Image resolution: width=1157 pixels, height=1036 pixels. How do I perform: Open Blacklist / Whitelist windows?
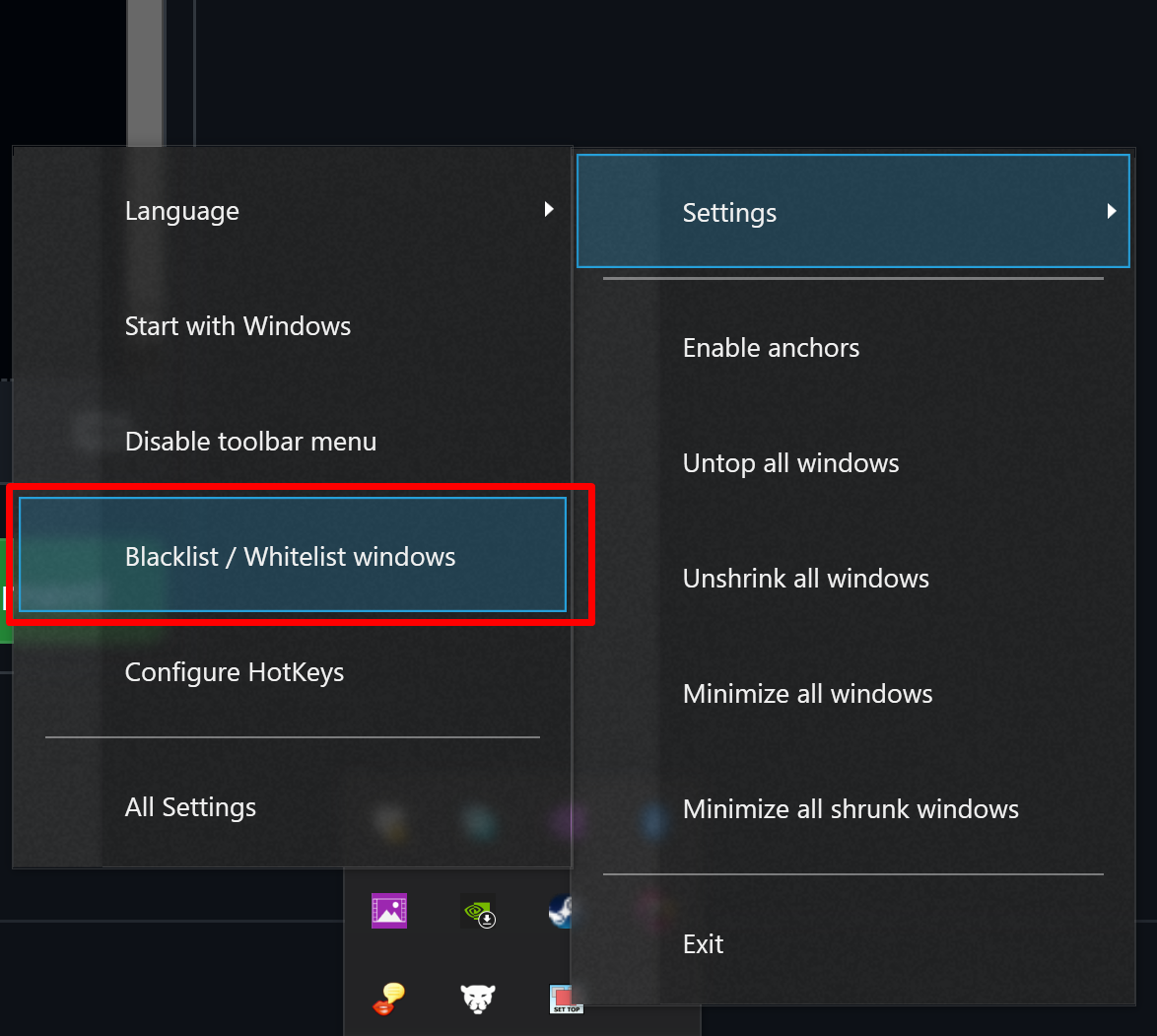(x=290, y=555)
